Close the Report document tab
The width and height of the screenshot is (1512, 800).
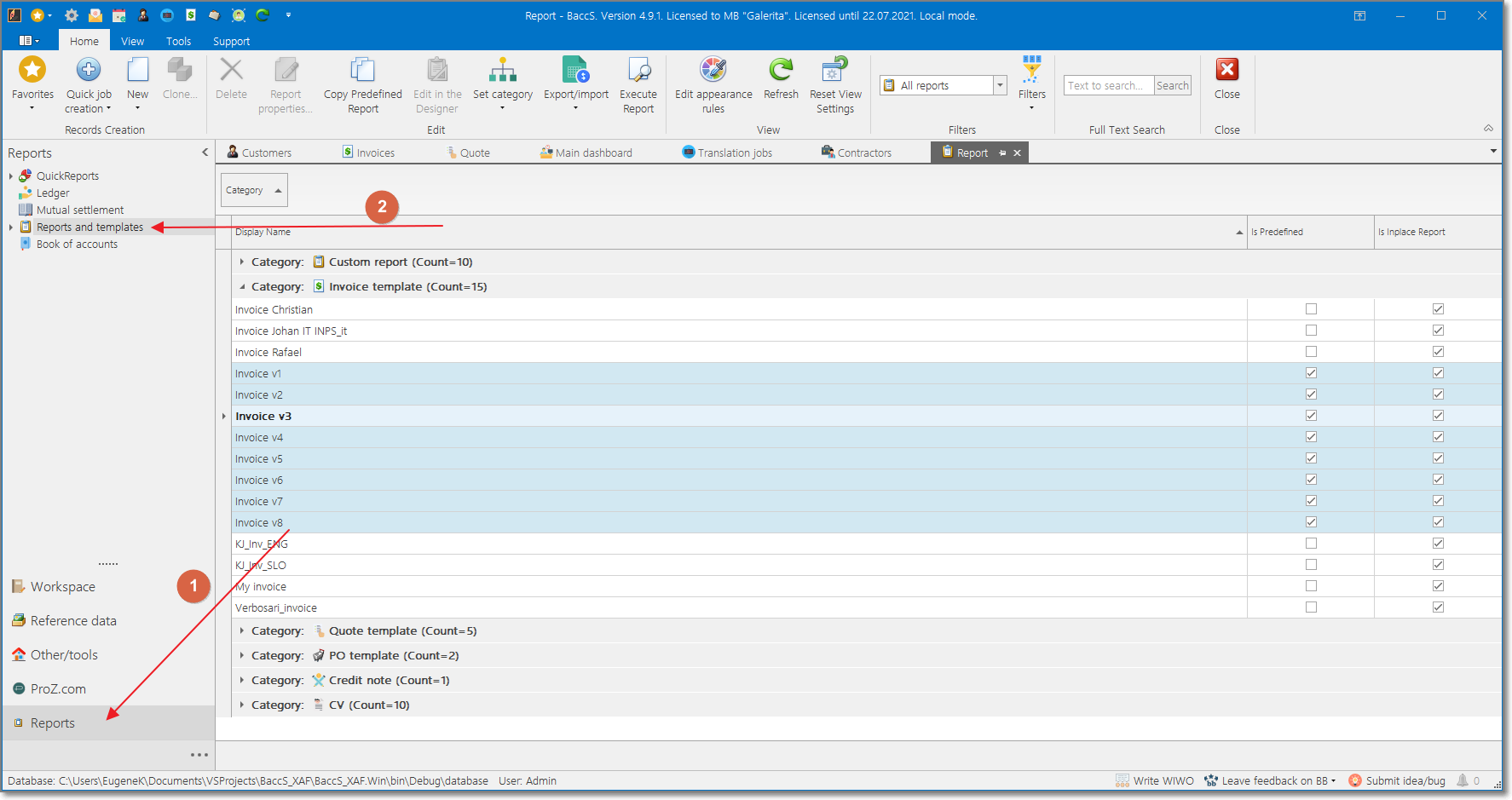pos(1017,153)
